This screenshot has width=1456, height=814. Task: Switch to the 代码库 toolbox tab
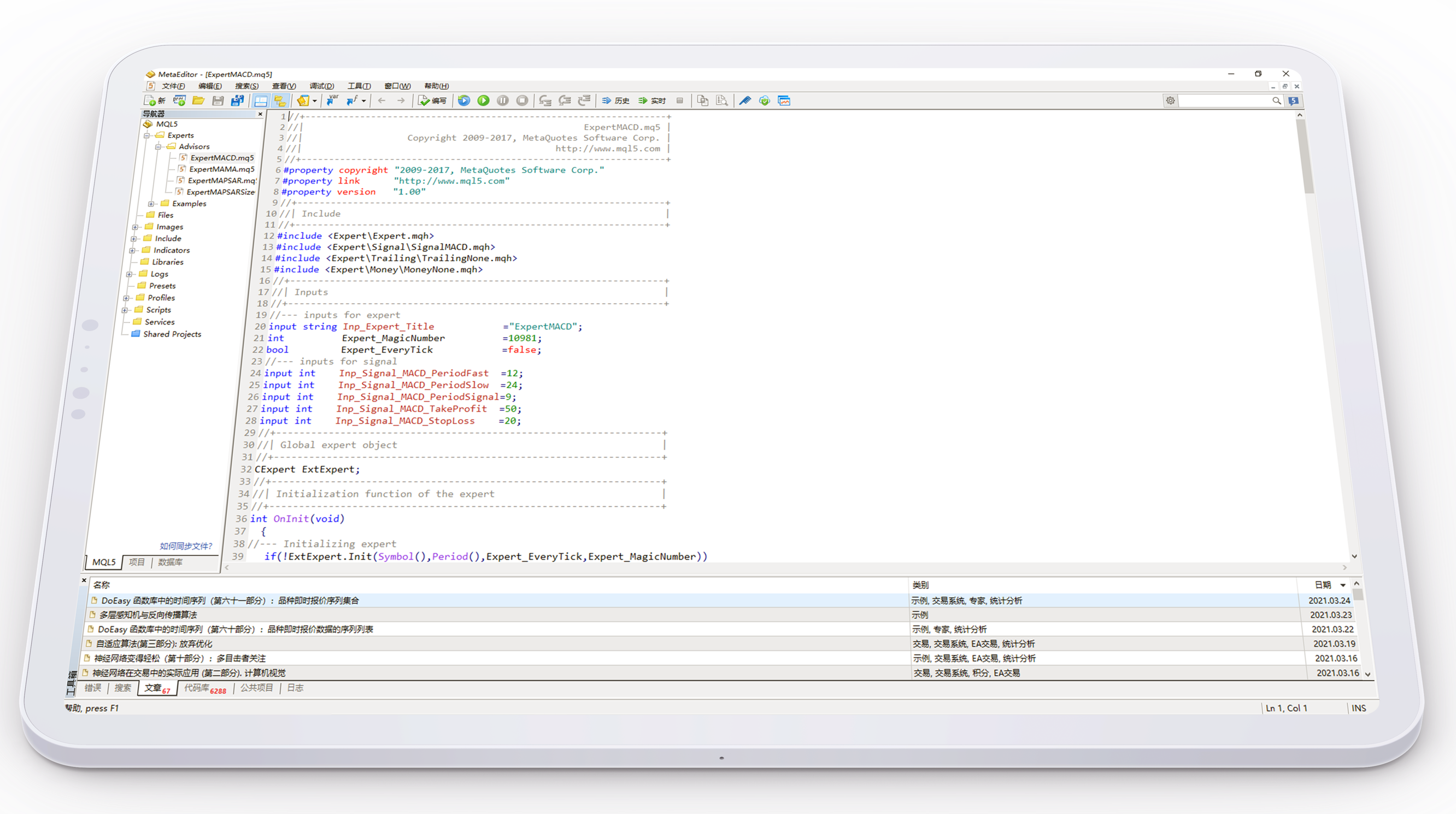point(205,688)
